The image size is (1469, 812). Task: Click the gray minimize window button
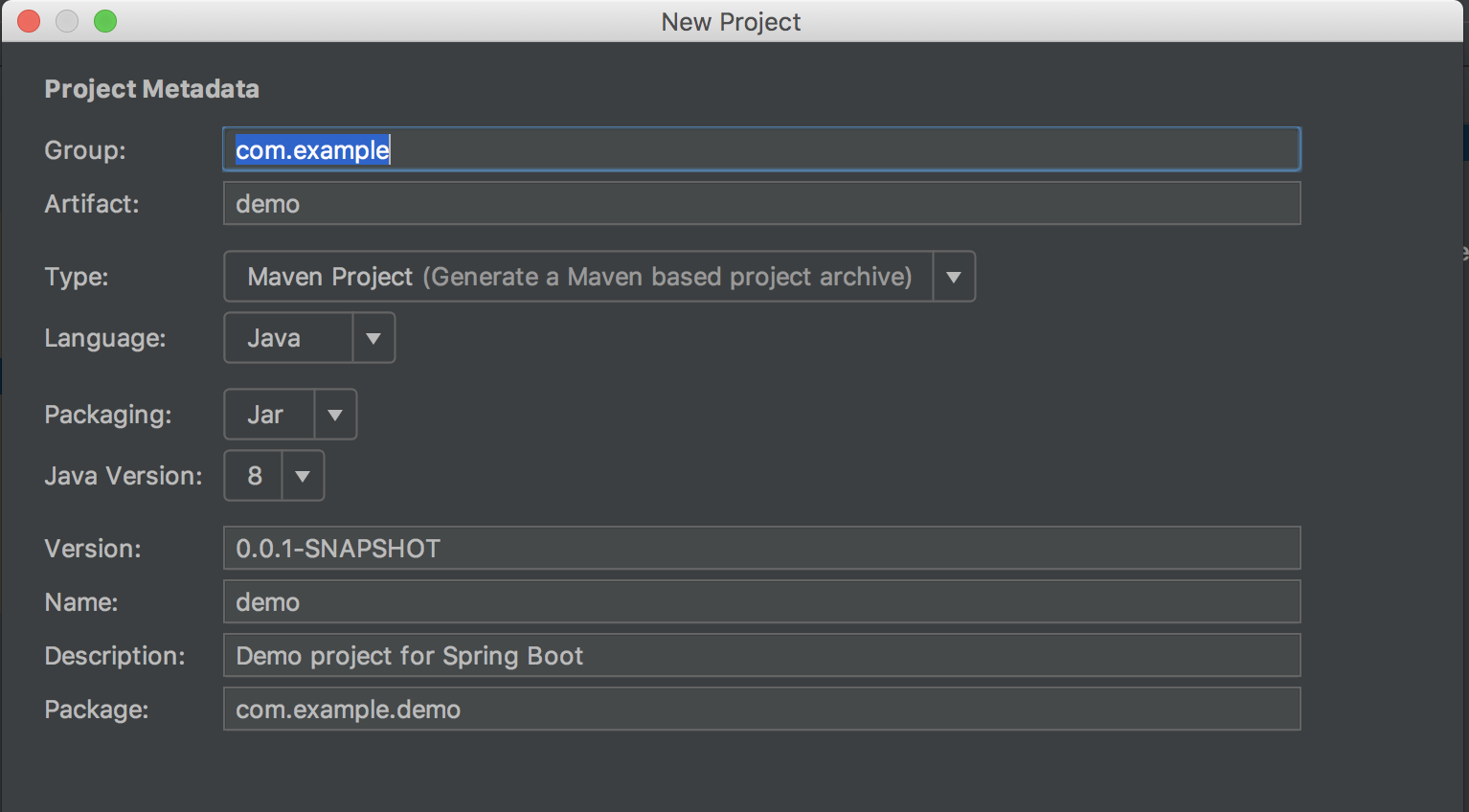point(67,21)
